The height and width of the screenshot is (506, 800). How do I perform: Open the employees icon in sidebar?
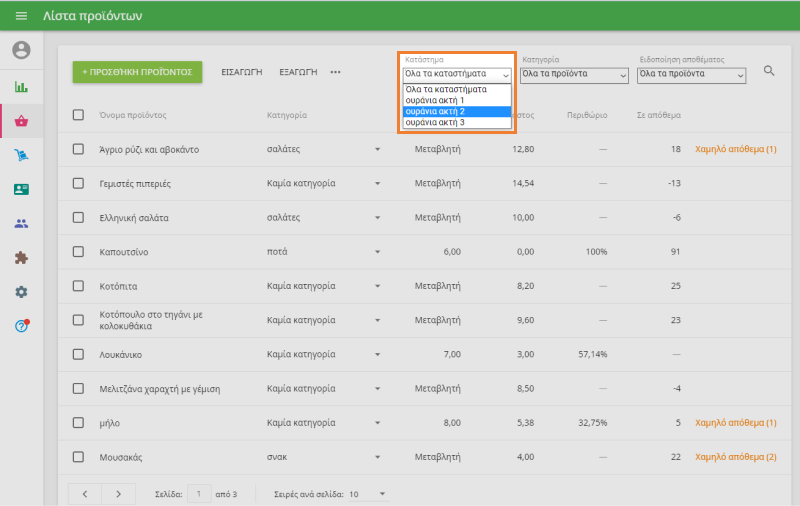21,223
